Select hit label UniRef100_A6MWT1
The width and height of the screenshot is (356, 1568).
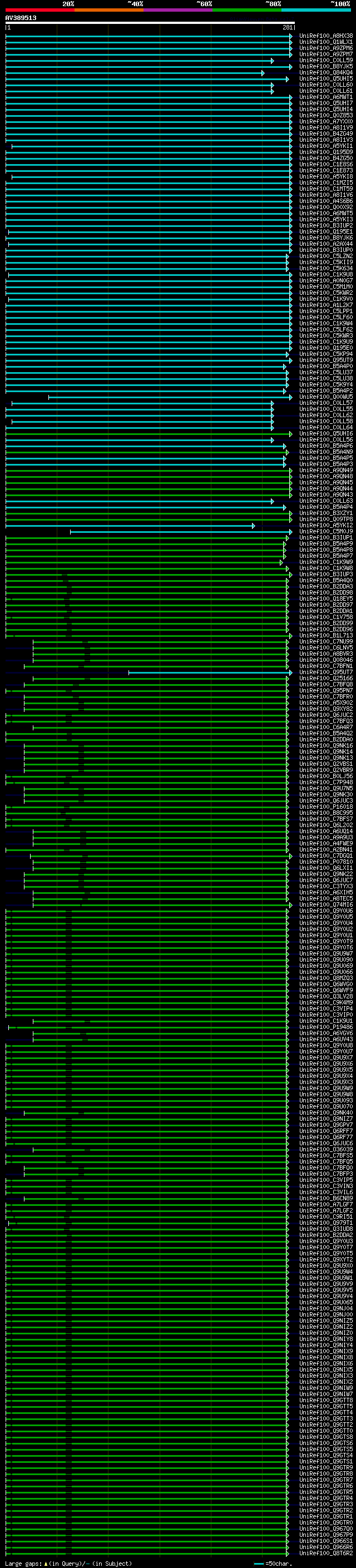[326, 97]
